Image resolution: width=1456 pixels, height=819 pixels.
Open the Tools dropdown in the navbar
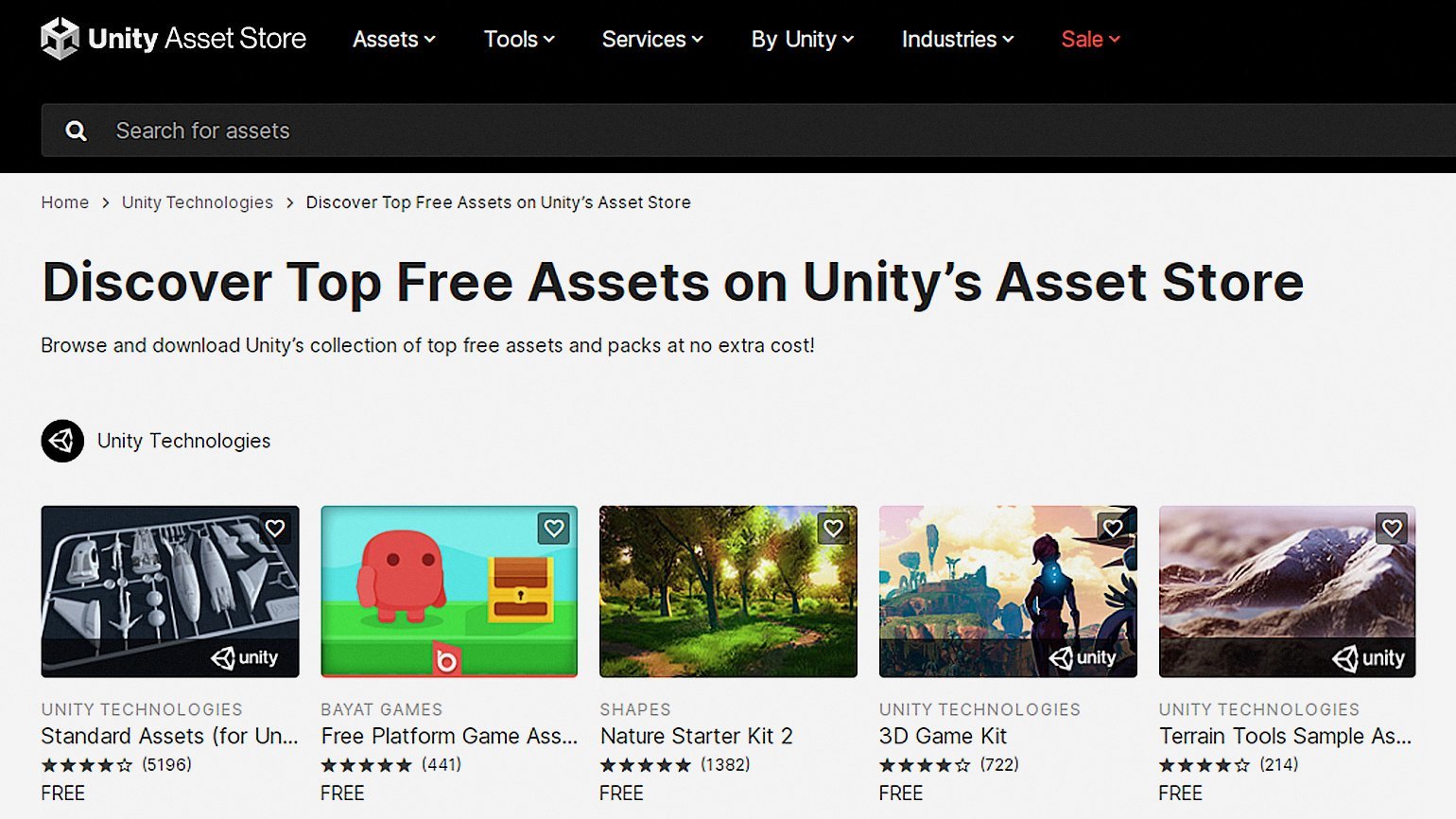click(x=519, y=39)
